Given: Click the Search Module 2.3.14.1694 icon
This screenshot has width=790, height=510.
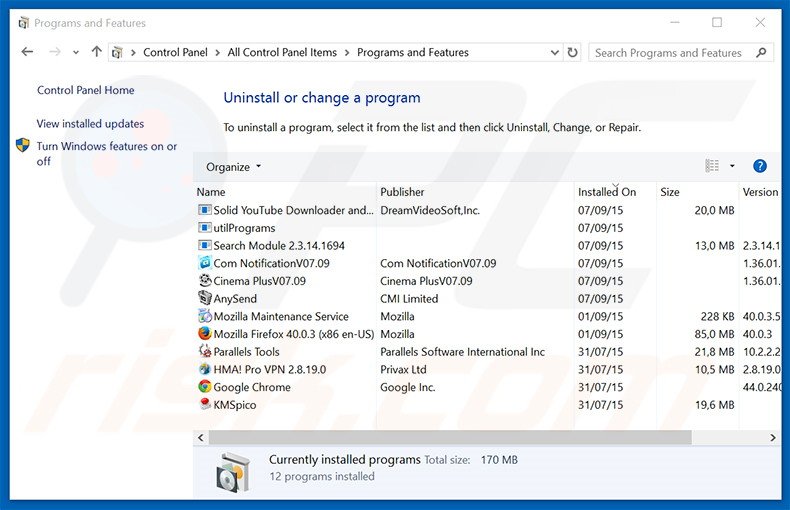Looking at the screenshot, I should coord(205,245).
